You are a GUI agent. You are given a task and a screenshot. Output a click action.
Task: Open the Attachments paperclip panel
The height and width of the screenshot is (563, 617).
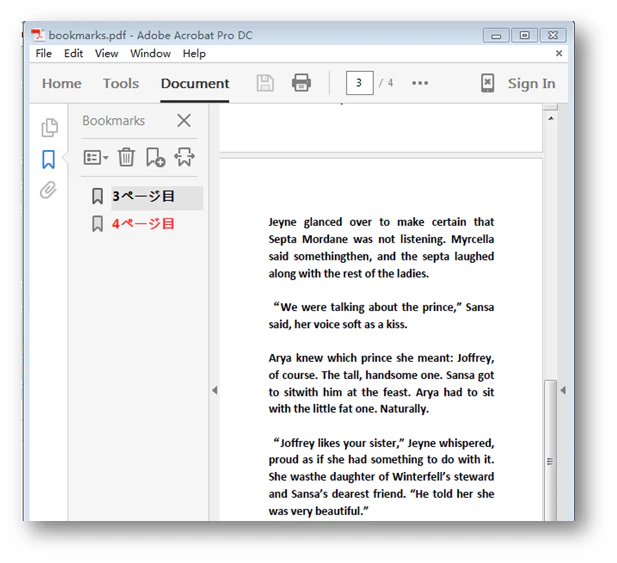coord(48,190)
